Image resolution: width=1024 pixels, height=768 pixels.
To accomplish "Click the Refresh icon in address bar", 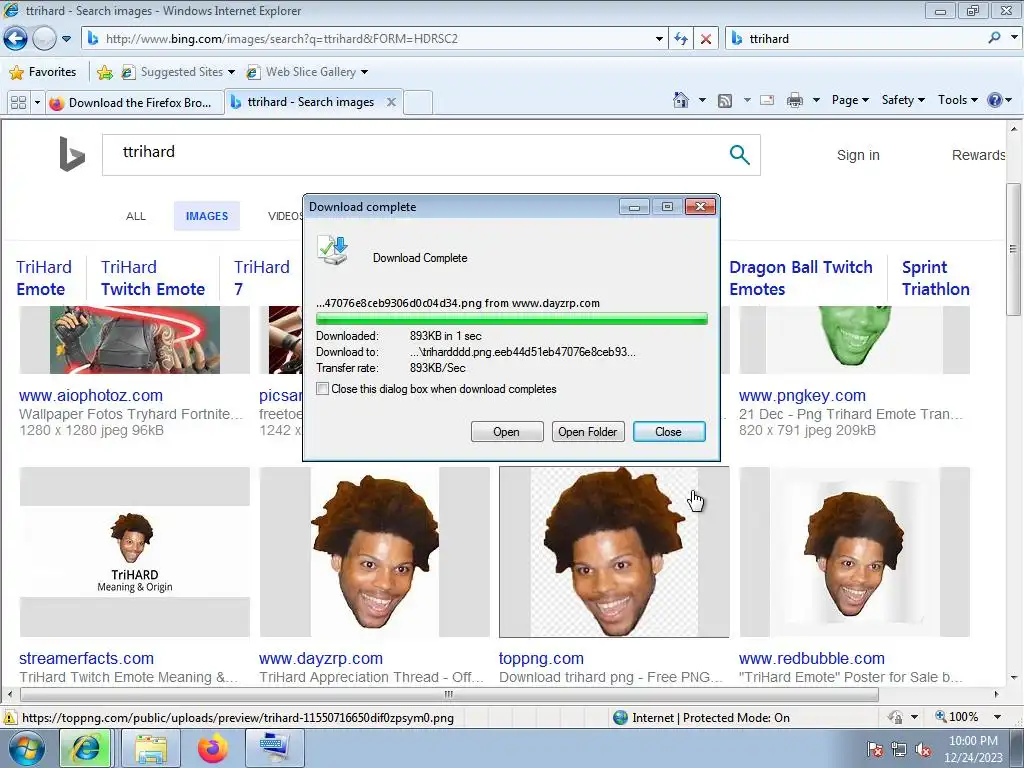I will 680,39.
